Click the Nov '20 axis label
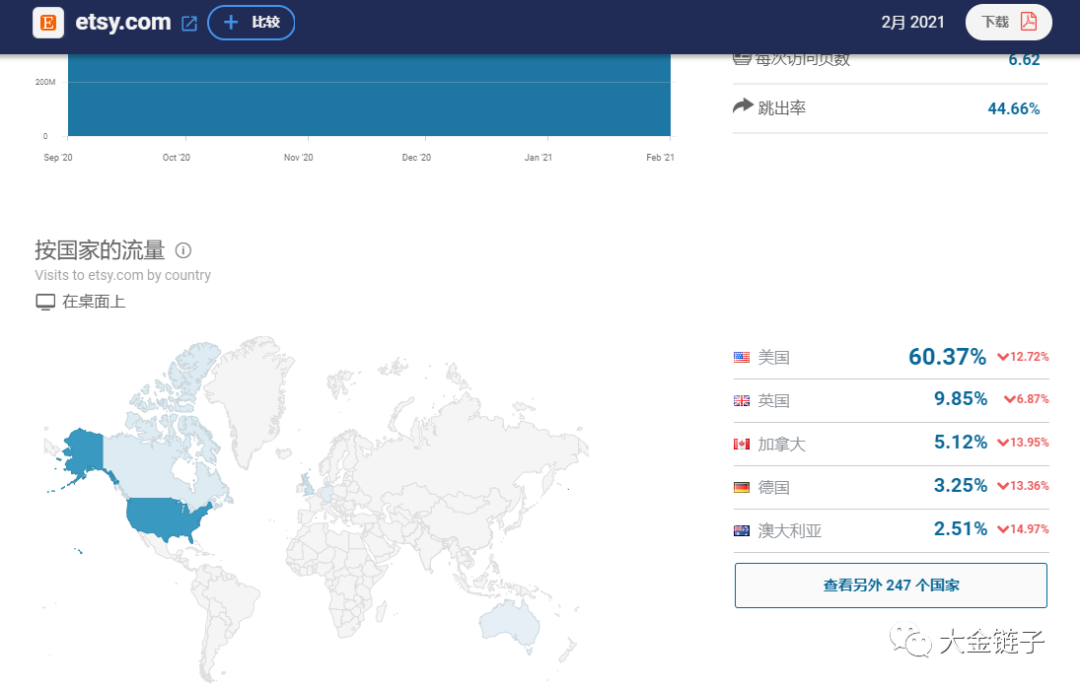The height and width of the screenshot is (689, 1080). [298, 158]
